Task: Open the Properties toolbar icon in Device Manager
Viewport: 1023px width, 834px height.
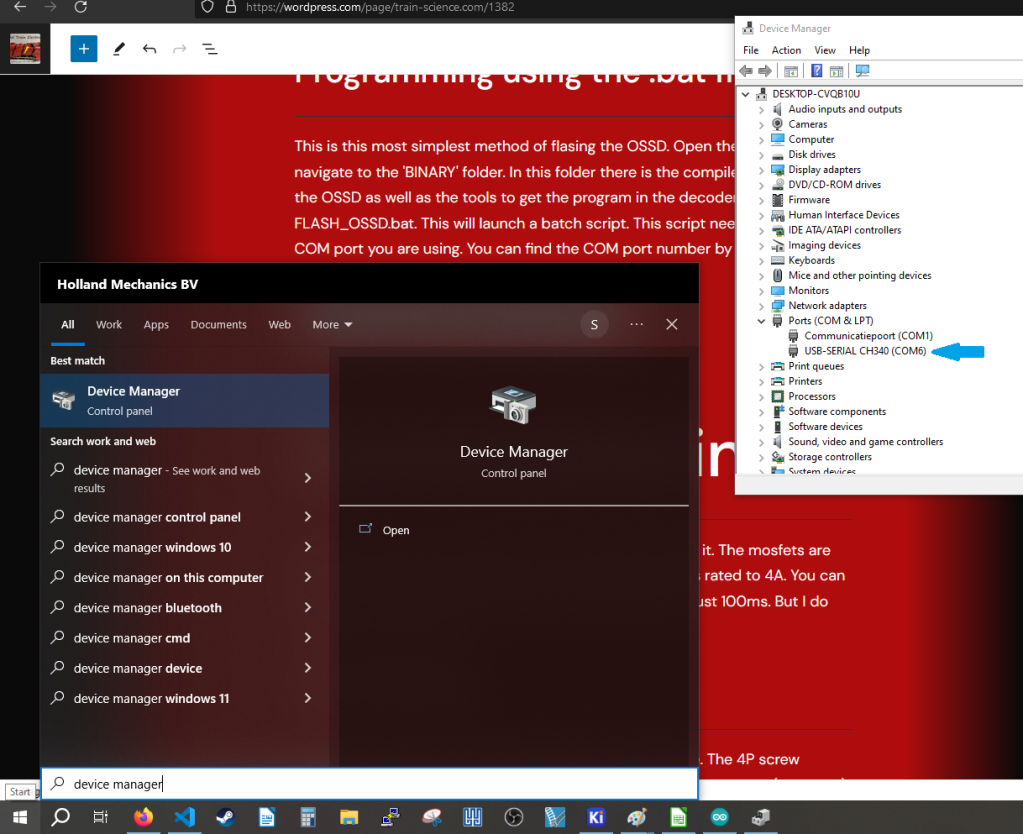Action: tap(790, 70)
